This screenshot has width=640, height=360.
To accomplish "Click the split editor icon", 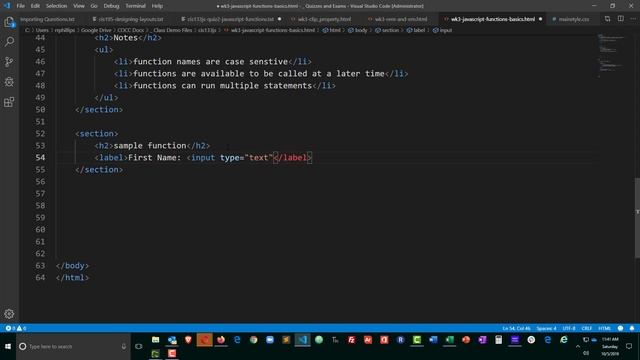I will 620,19.
